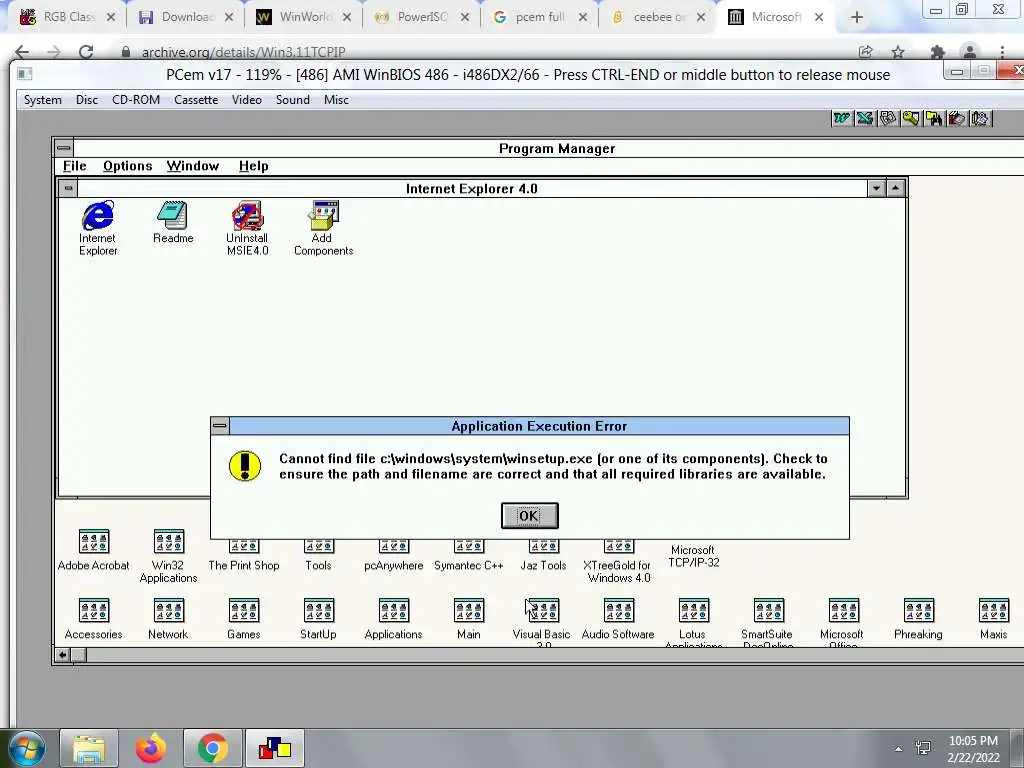Open the Internet Explorer program icon

[98, 228]
